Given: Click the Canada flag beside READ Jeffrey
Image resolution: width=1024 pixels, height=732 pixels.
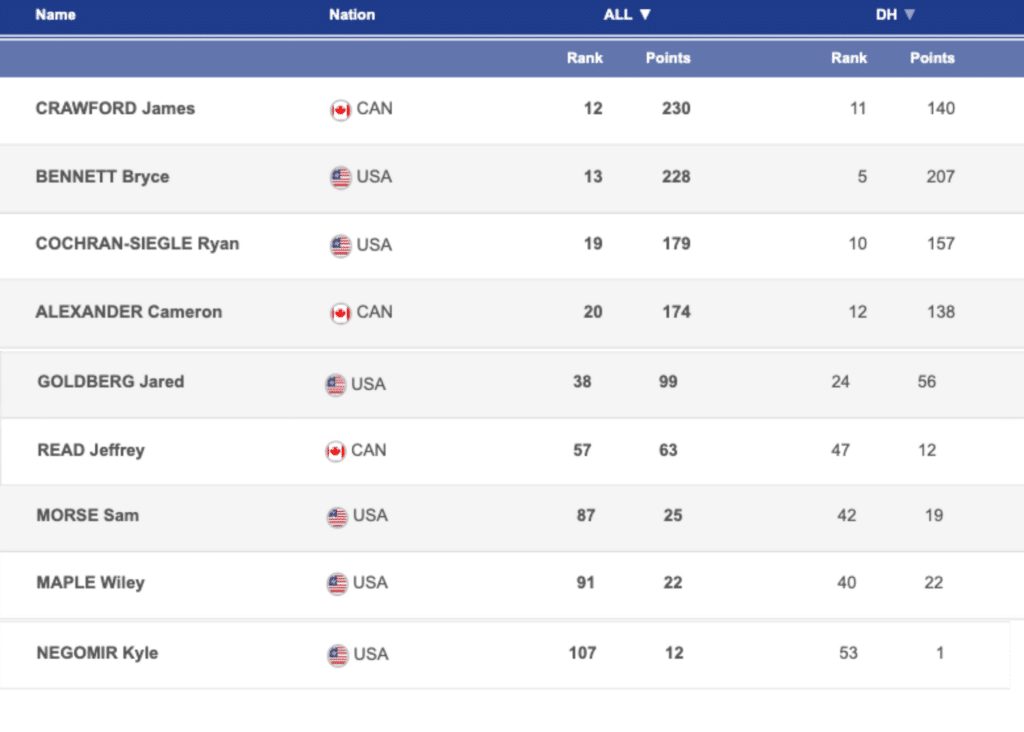Looking at the screenshot, I should [335, 451].
